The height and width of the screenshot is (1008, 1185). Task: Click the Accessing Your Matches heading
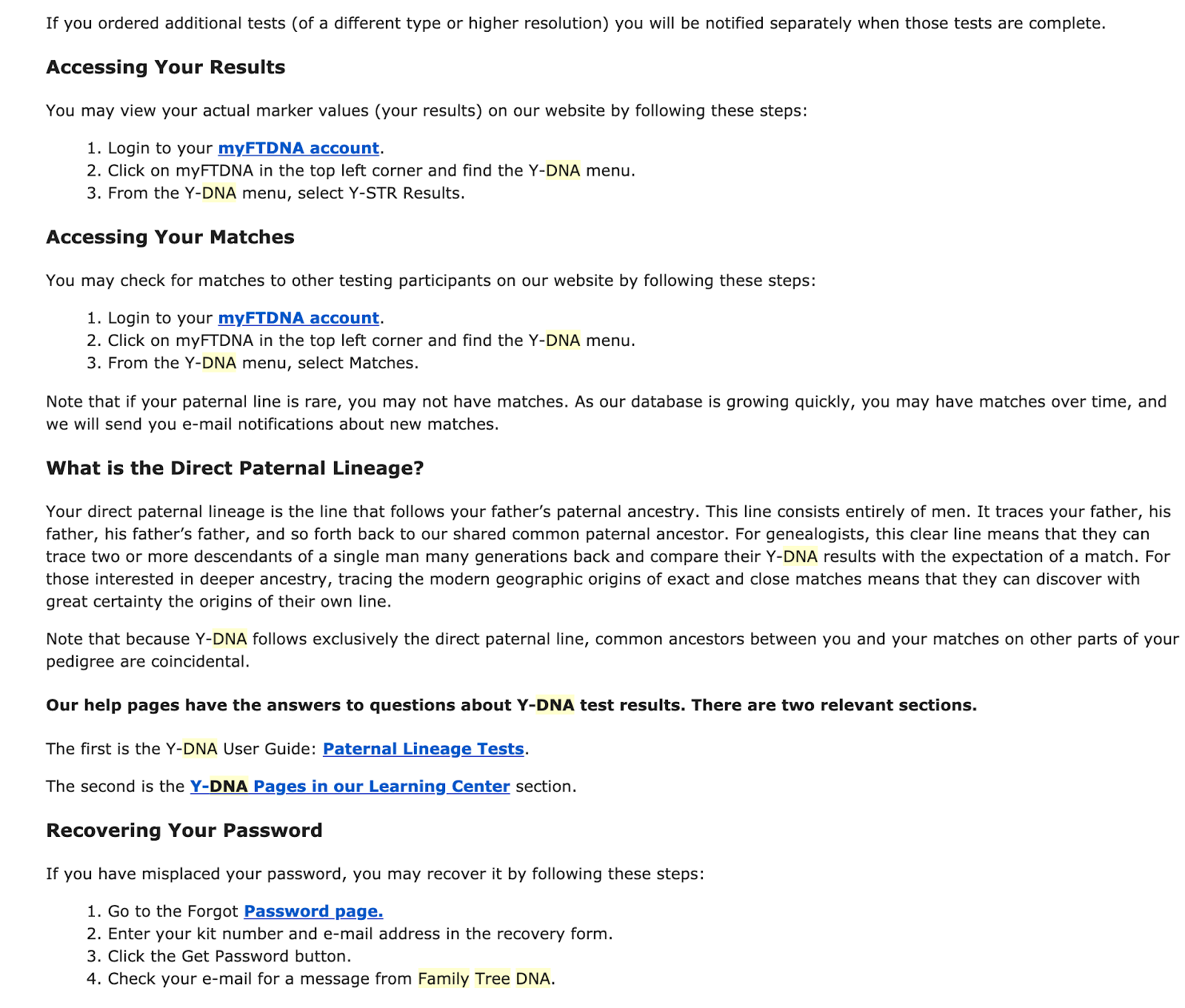170,237
